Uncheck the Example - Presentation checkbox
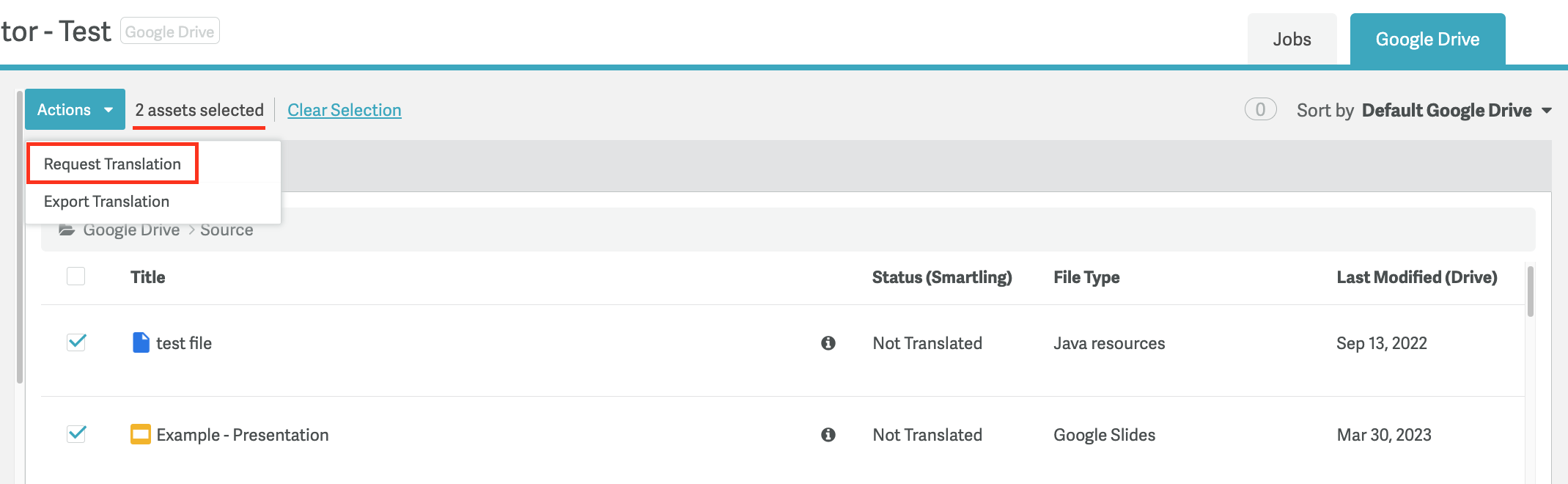 coord(76,434)
